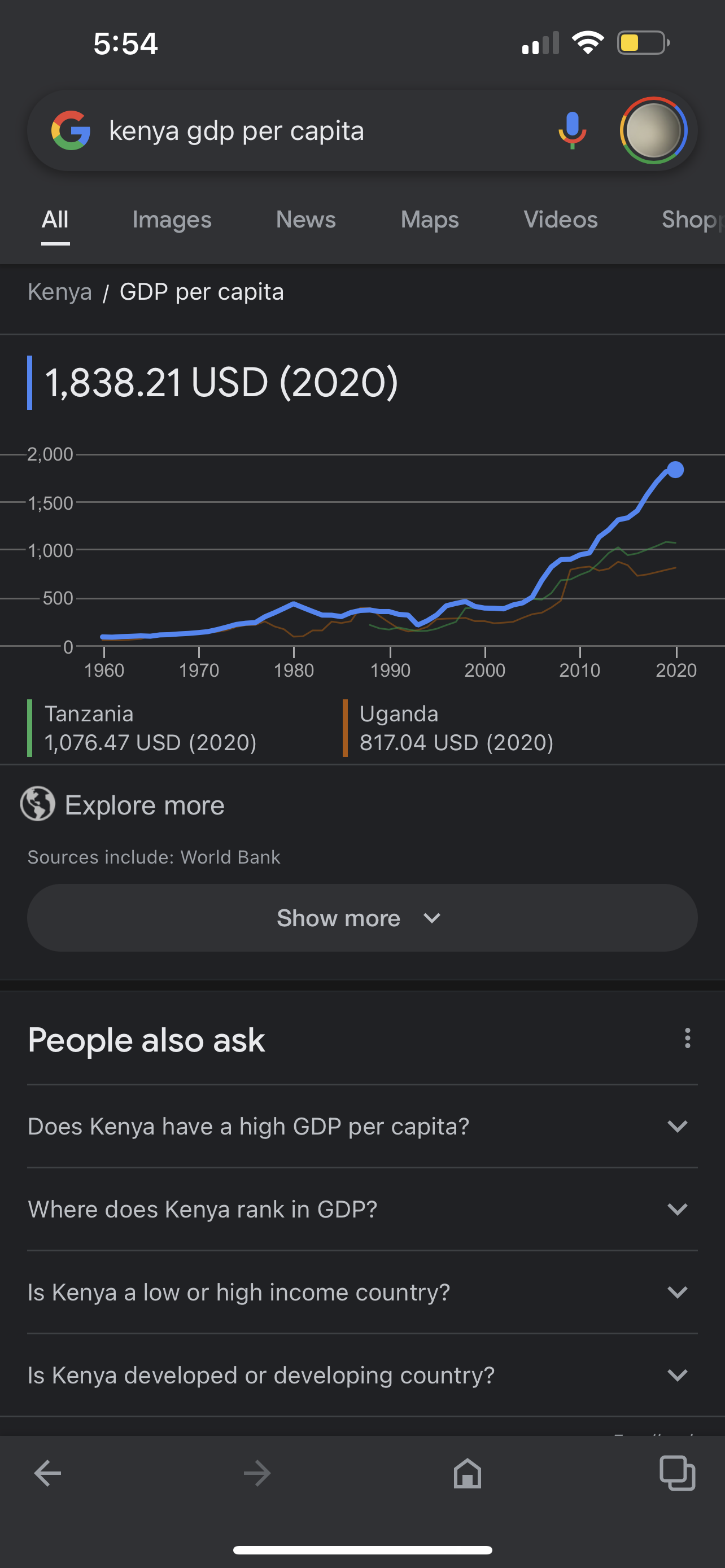Switch to the Images tab
This screenshot has height=1568, width=725.
[172, 220]
